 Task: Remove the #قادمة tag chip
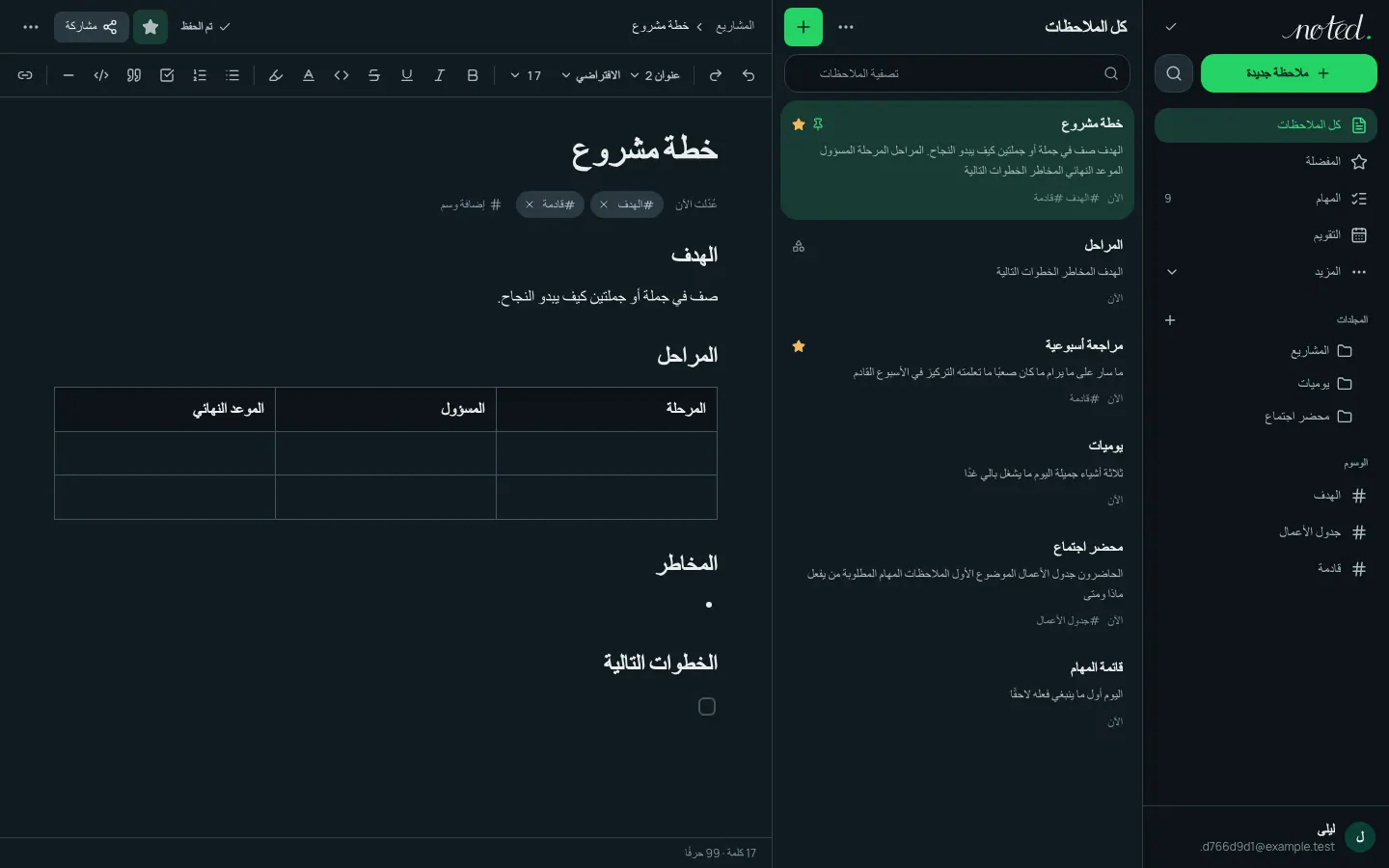(530, 204)
